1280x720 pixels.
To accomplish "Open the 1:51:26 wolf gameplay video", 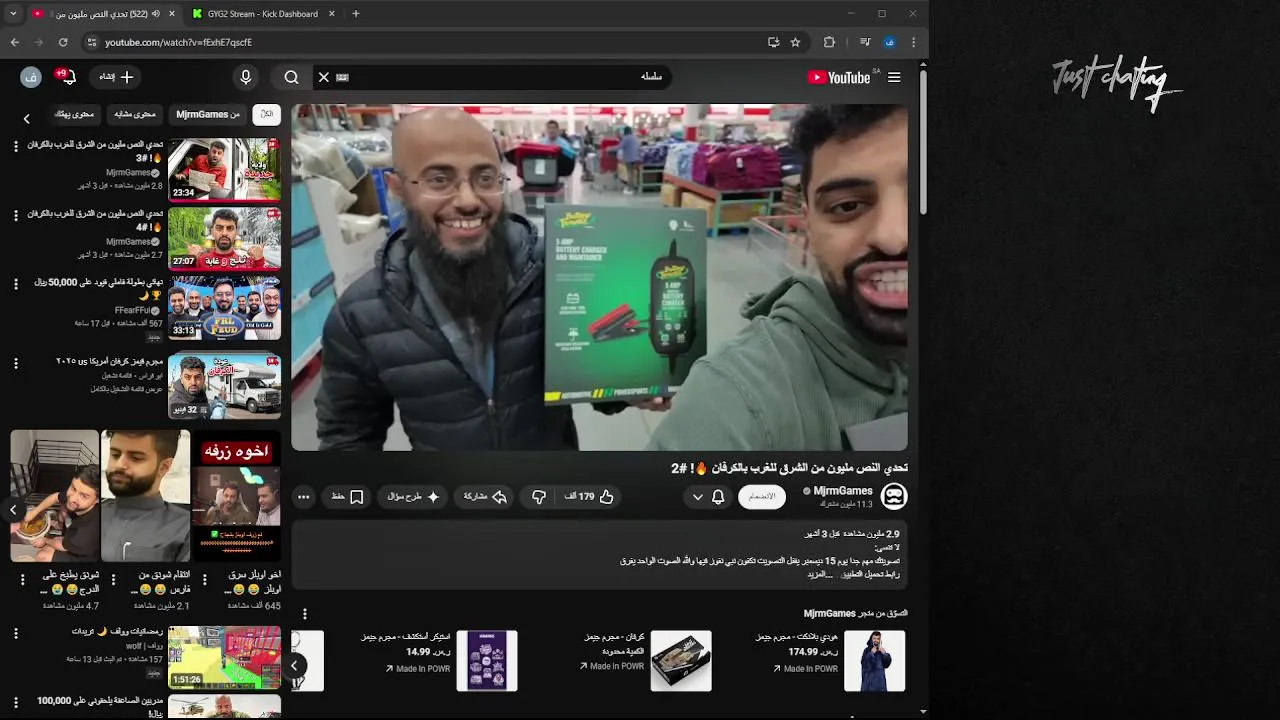I will [x=224, y=657].
